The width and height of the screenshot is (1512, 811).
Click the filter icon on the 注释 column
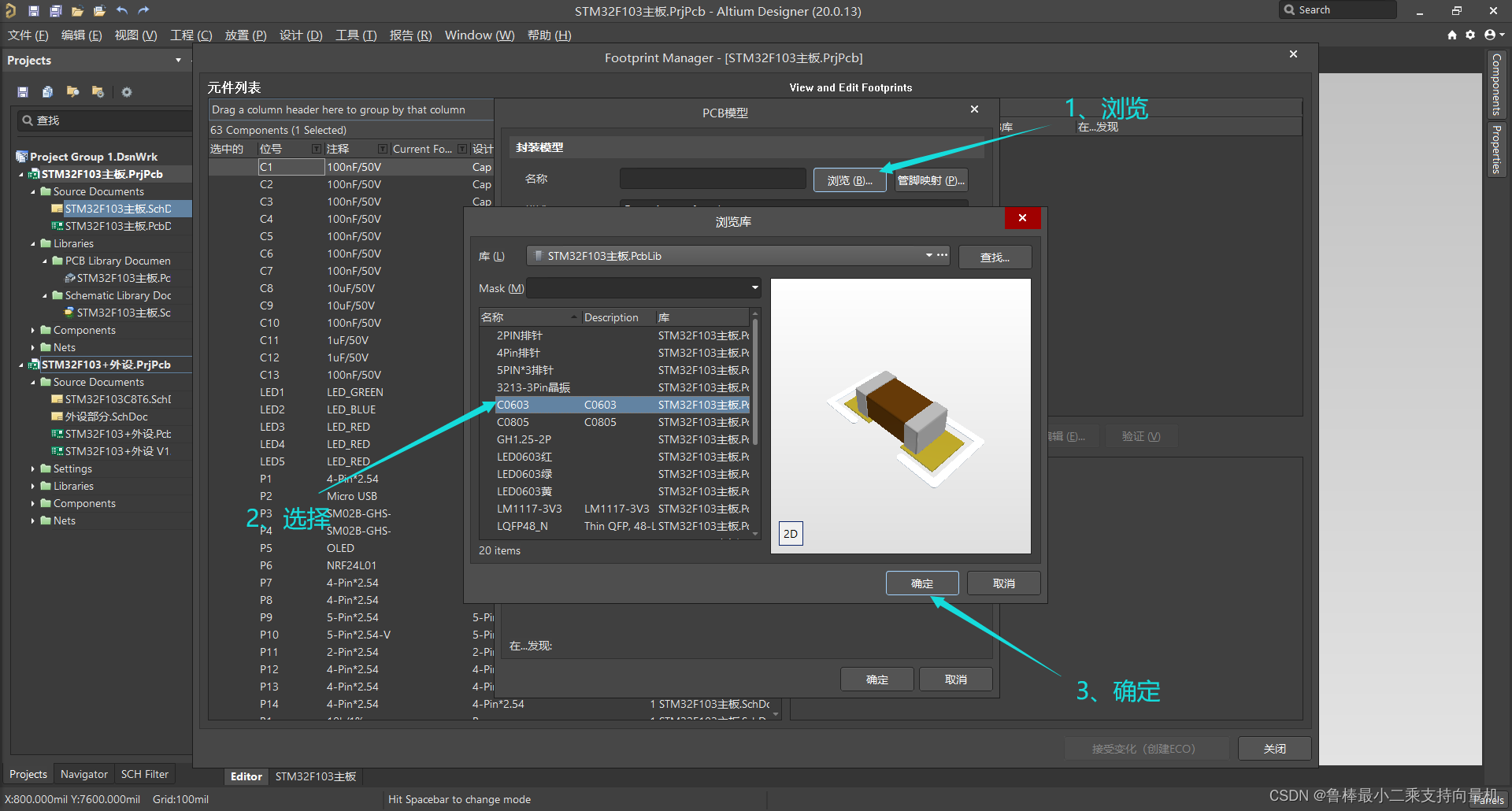(x=383, y=149)
